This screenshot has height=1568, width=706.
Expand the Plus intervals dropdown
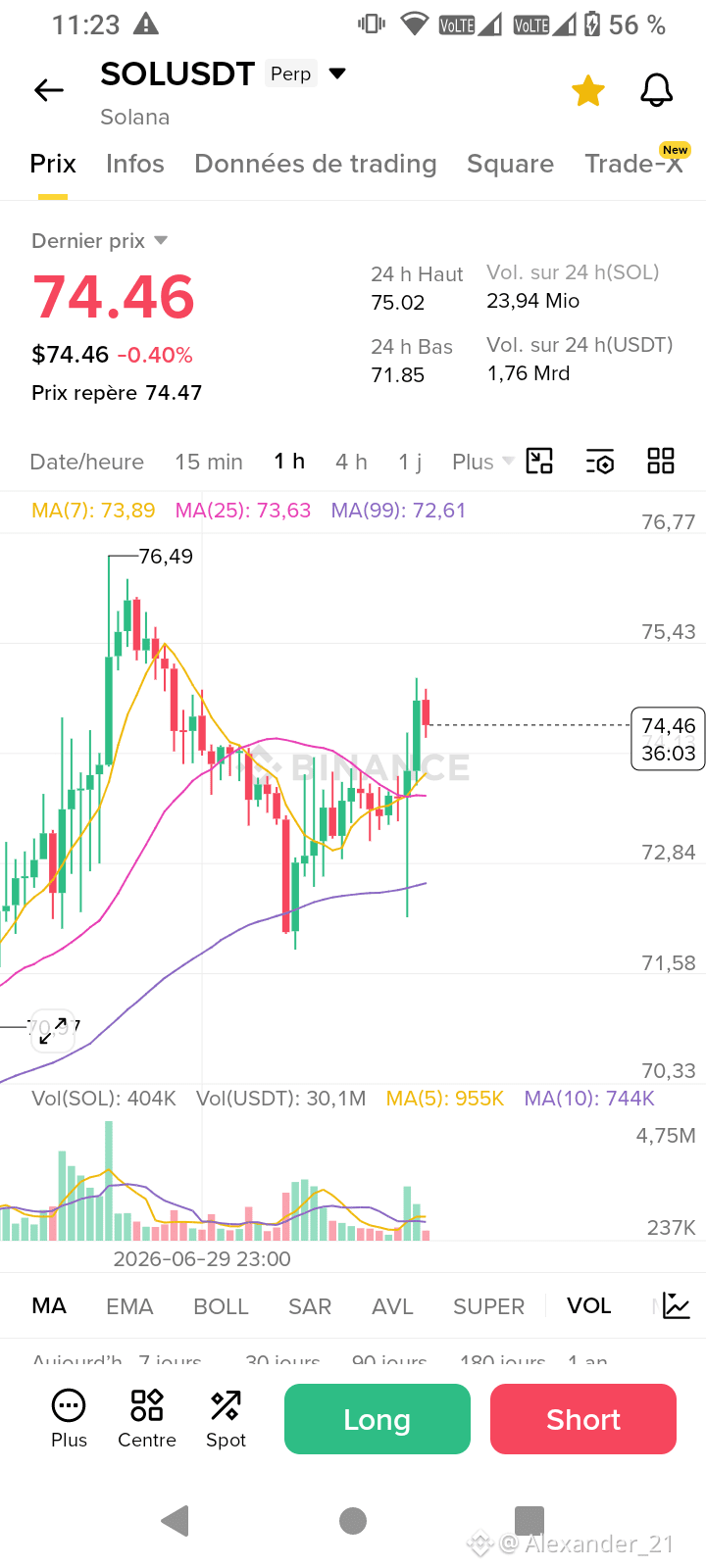coord(482,462)
